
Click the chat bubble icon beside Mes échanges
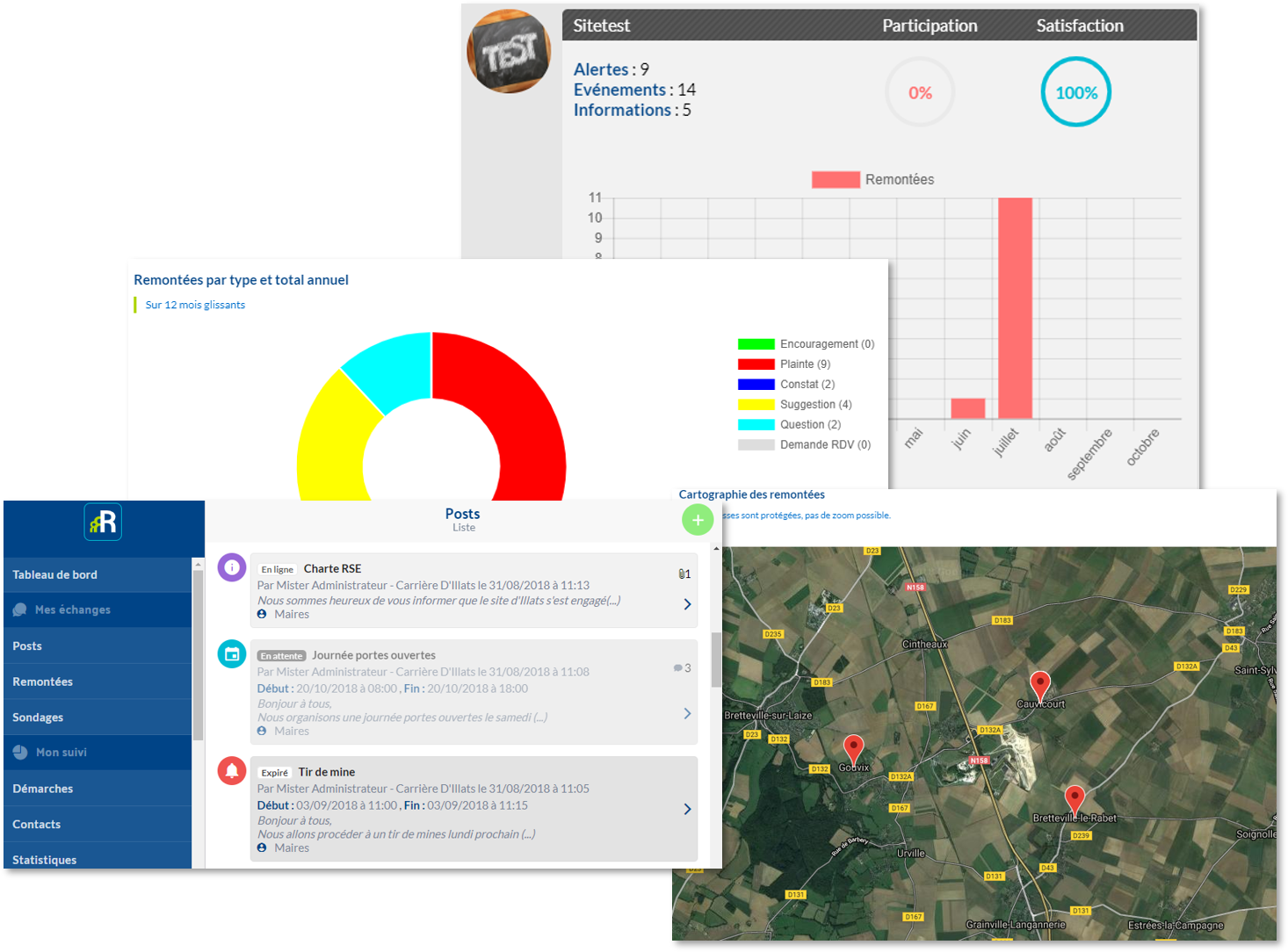20,609
